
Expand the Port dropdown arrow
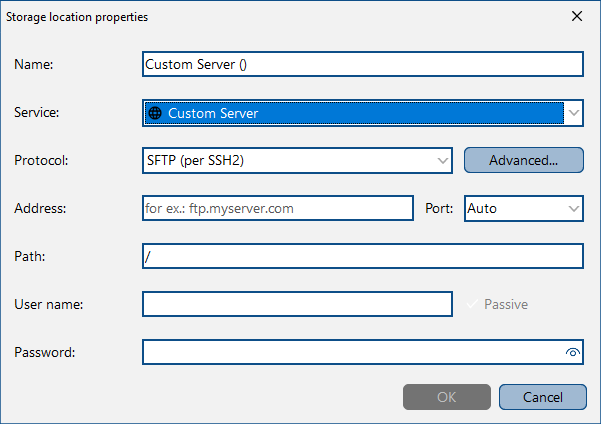574,209
